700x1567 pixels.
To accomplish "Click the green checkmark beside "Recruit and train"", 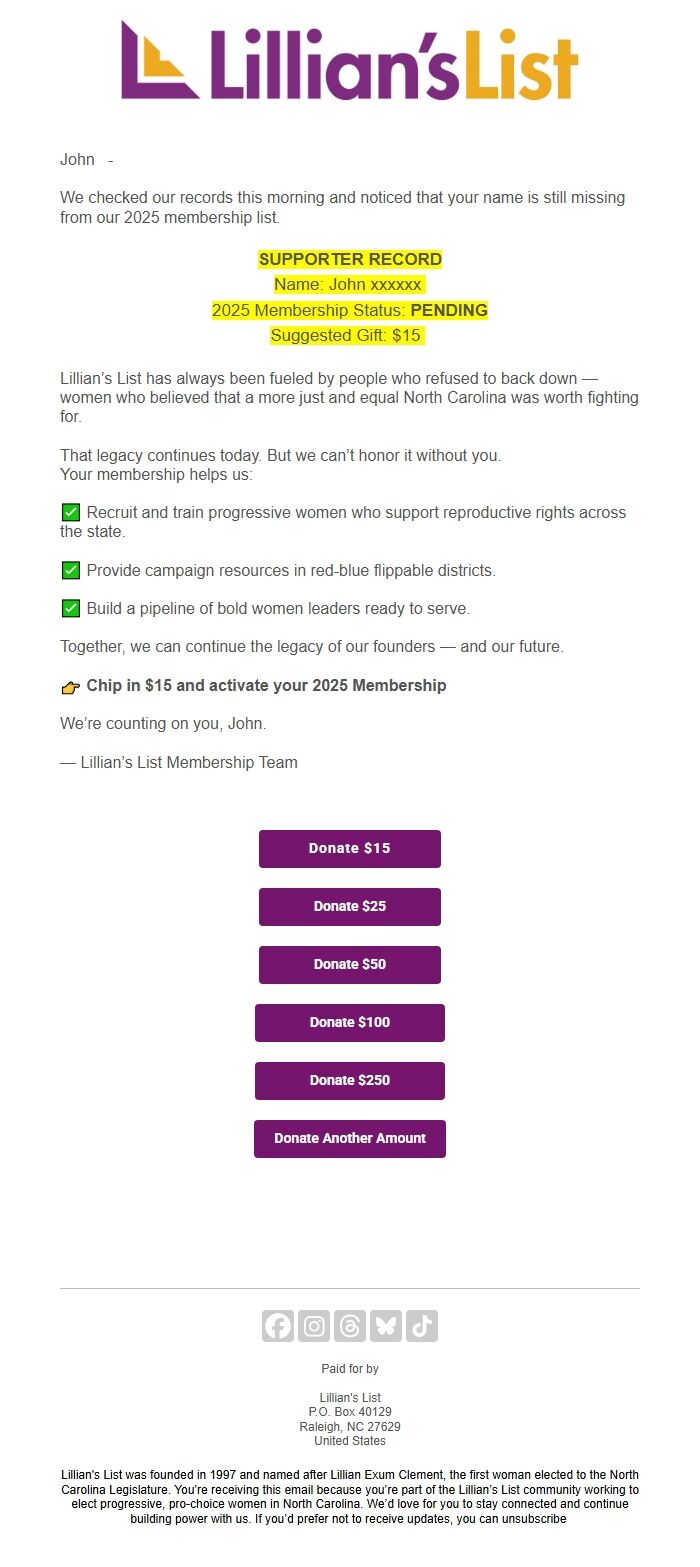I will coord(71,513).
